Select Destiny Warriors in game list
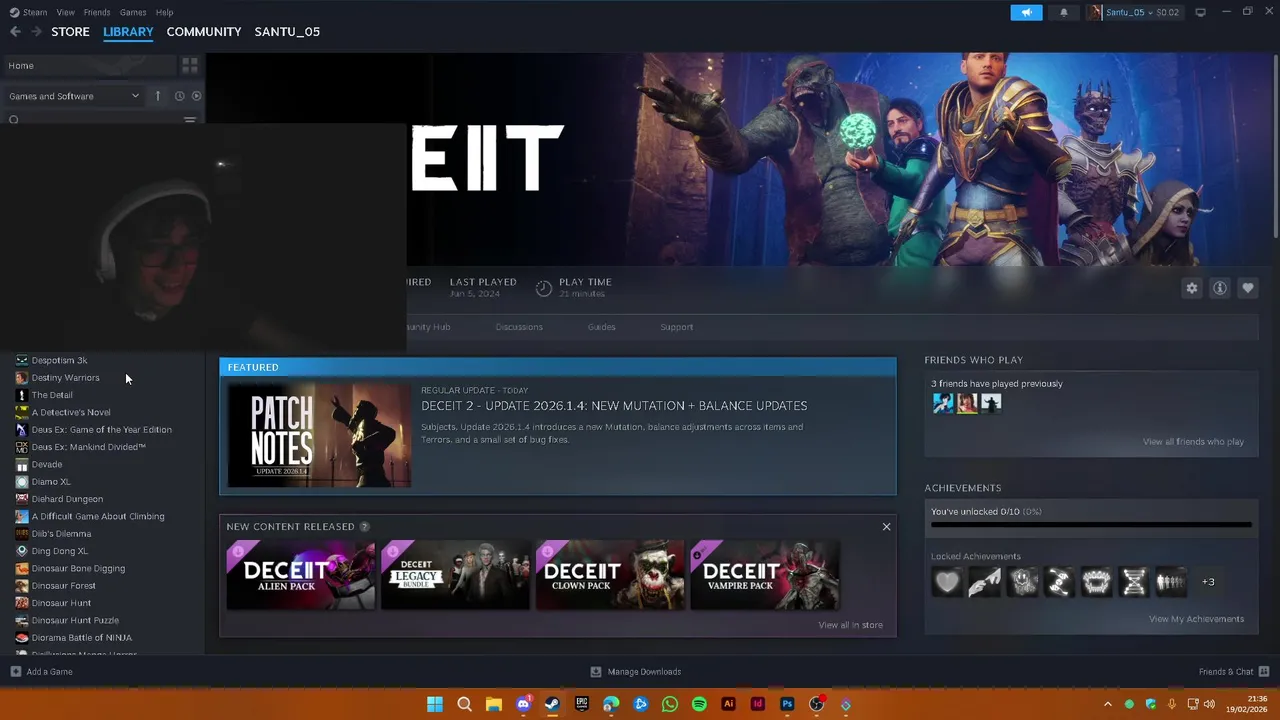Screen dimensions: 1280x720 [x=65, y=378]
